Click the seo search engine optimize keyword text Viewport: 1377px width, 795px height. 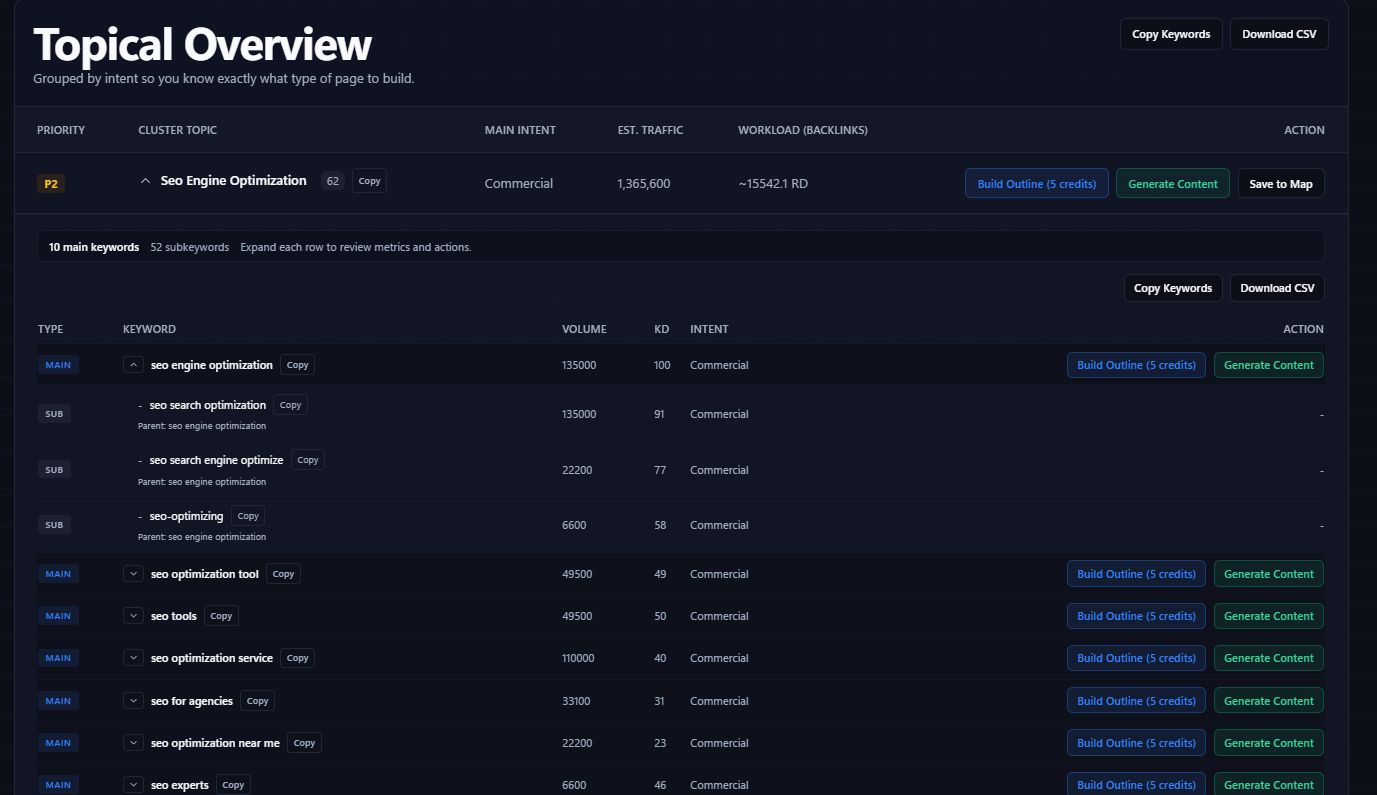click(216, 460)
